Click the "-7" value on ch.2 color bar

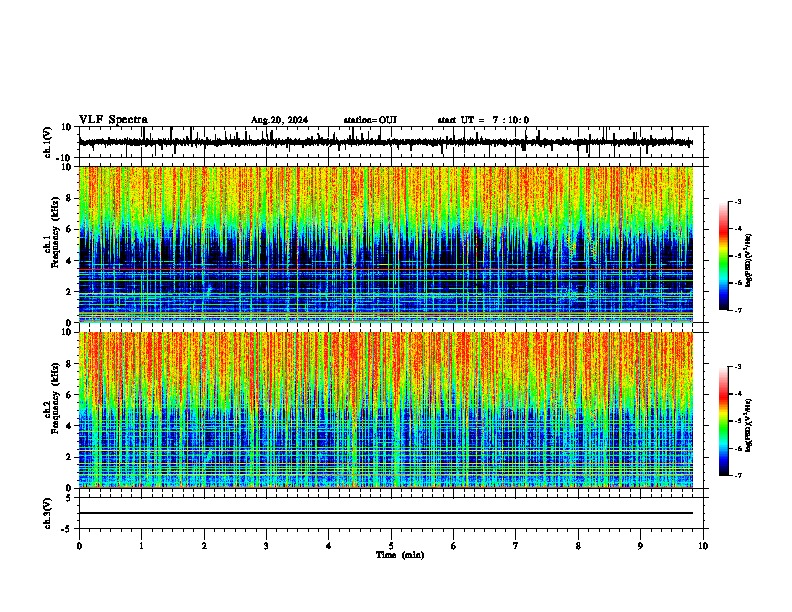coord(738,475)
